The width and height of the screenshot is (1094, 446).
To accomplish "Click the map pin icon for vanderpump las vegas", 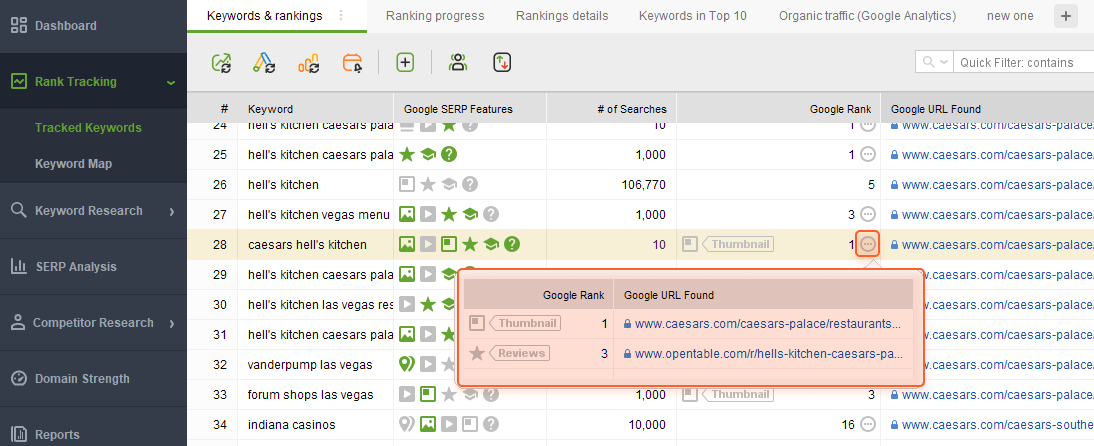I will (x=407, y=364).
